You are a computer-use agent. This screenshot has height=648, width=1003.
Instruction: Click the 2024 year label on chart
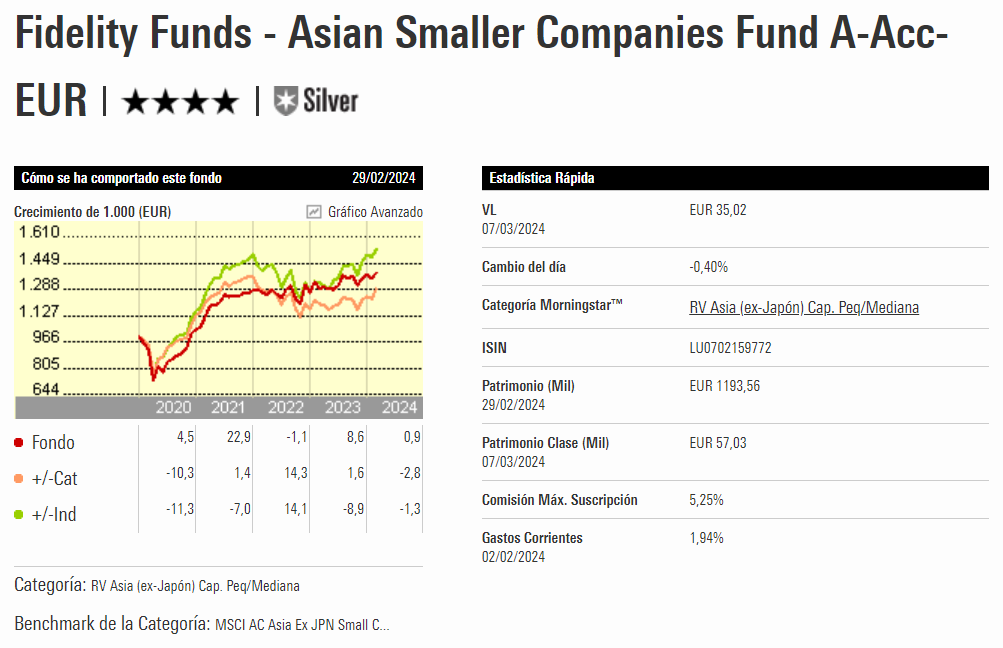pyautogui.click(x=400, y=407)
